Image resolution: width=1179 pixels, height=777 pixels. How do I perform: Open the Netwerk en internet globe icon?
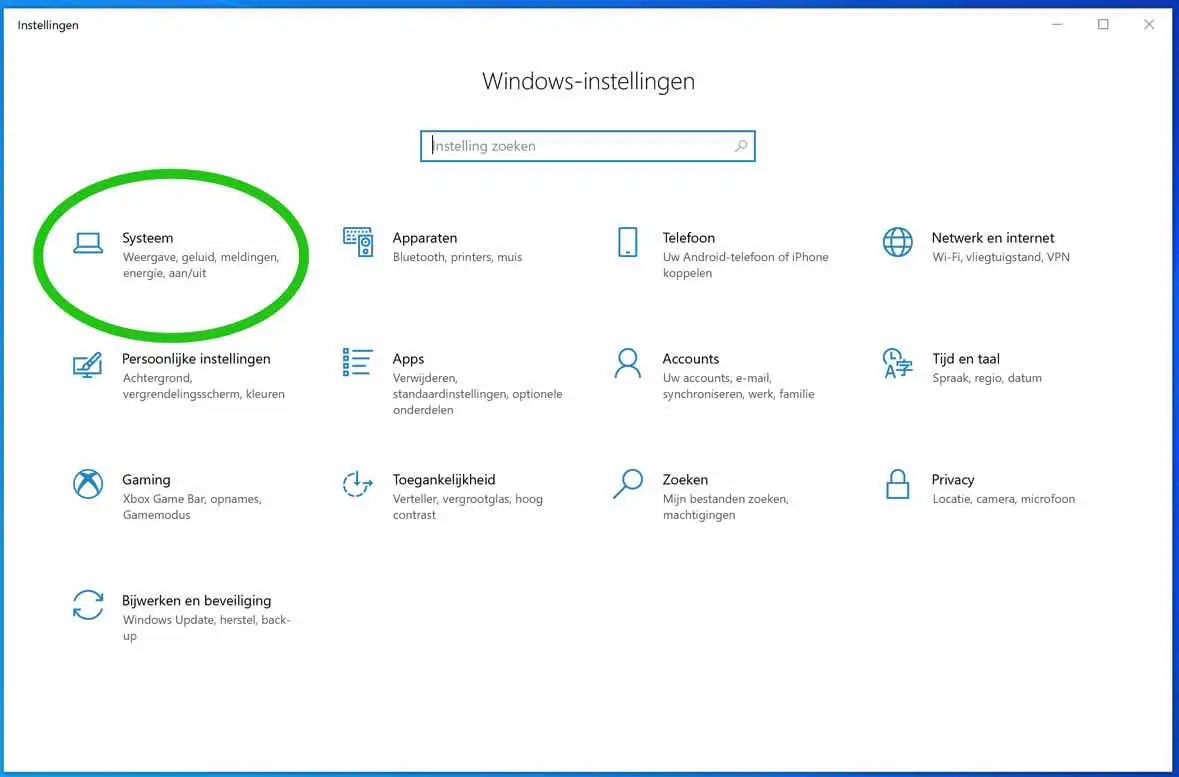[897, 242]
